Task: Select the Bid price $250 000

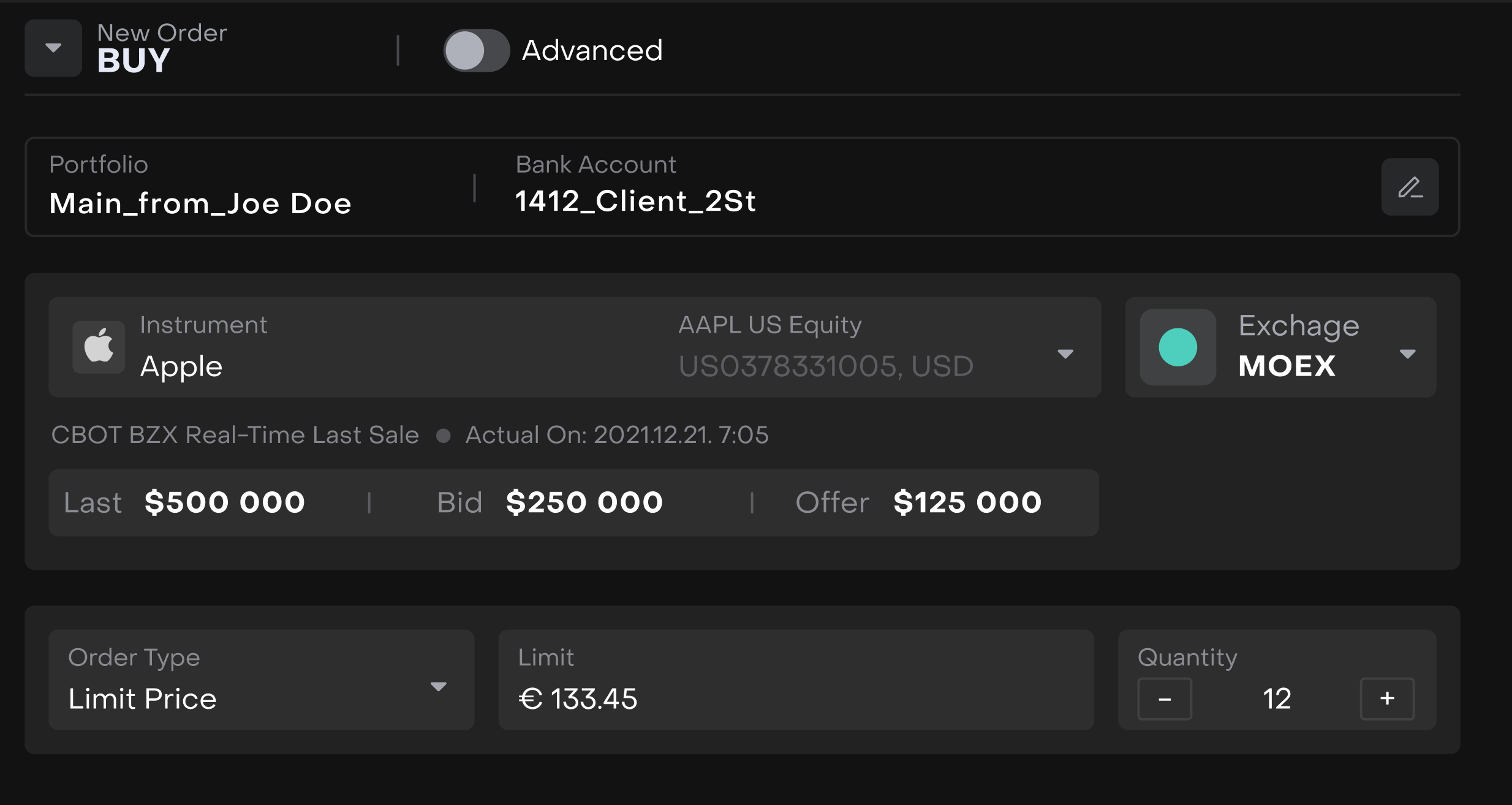Action: 584,502
